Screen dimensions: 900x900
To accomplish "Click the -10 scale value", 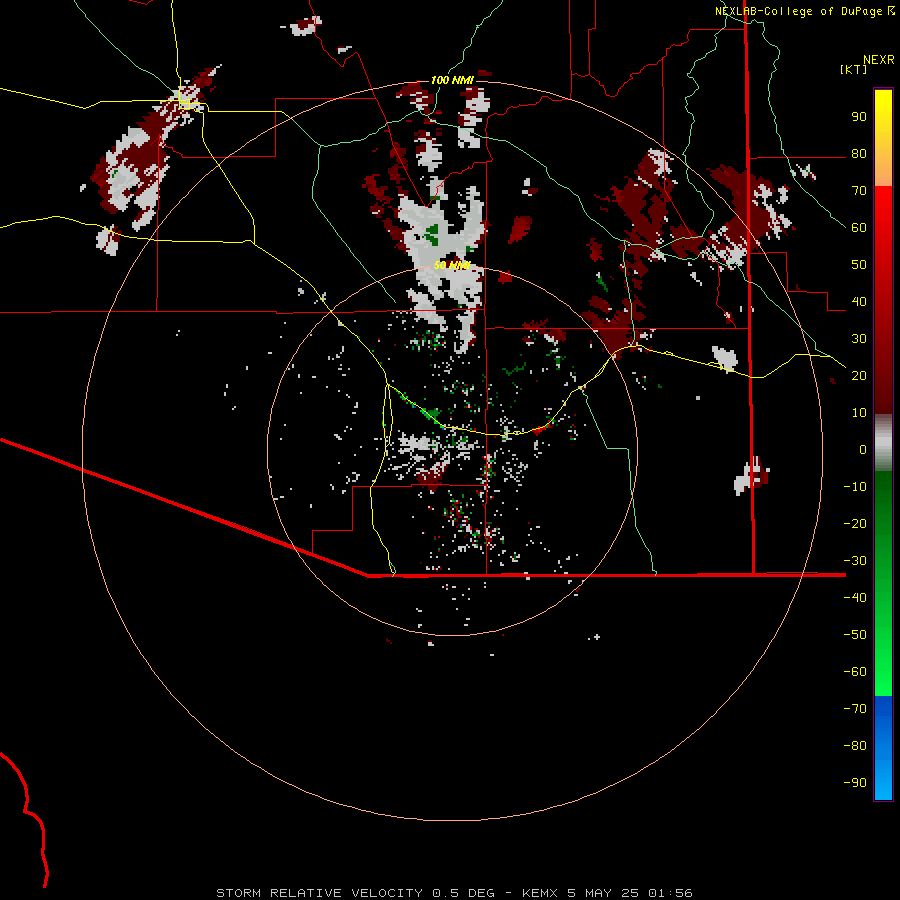I will (x=855, y=487).
